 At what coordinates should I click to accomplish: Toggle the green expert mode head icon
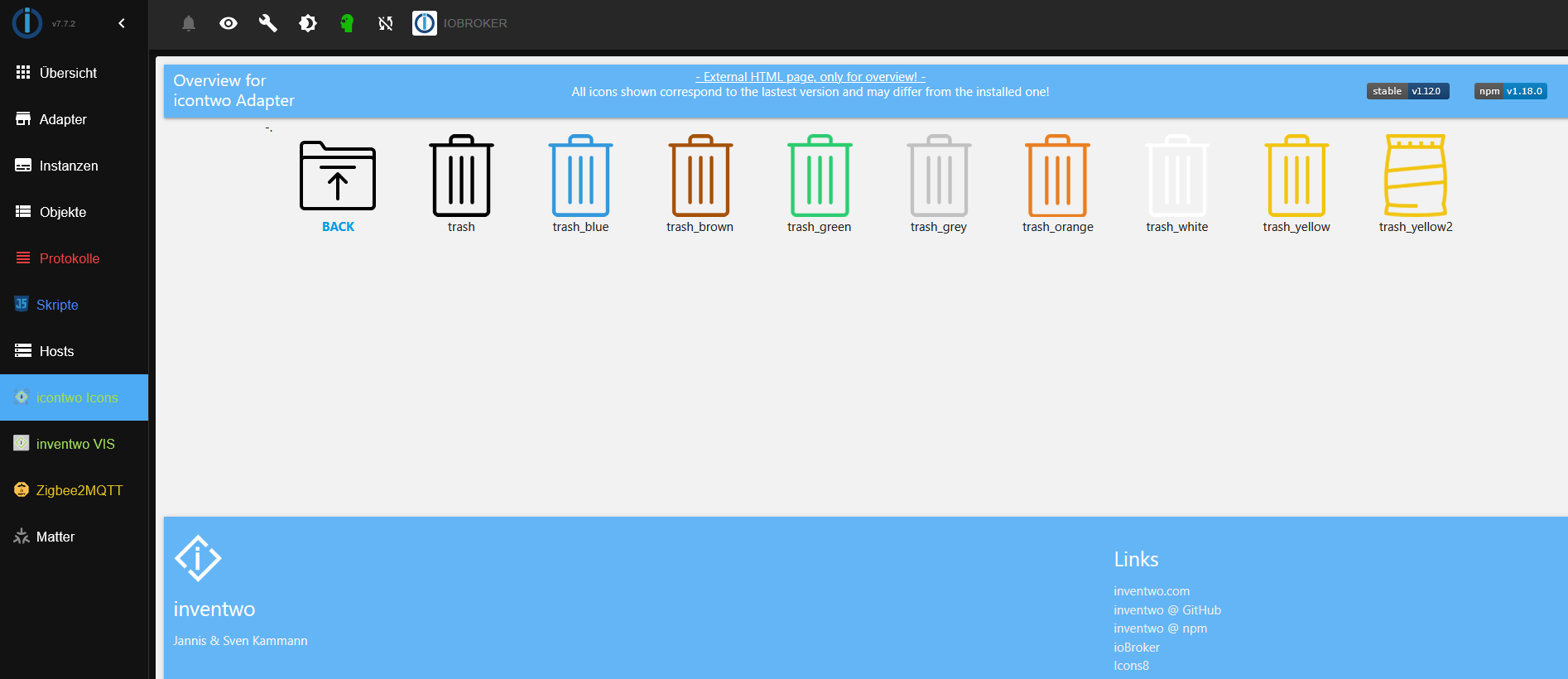[347, 23]
